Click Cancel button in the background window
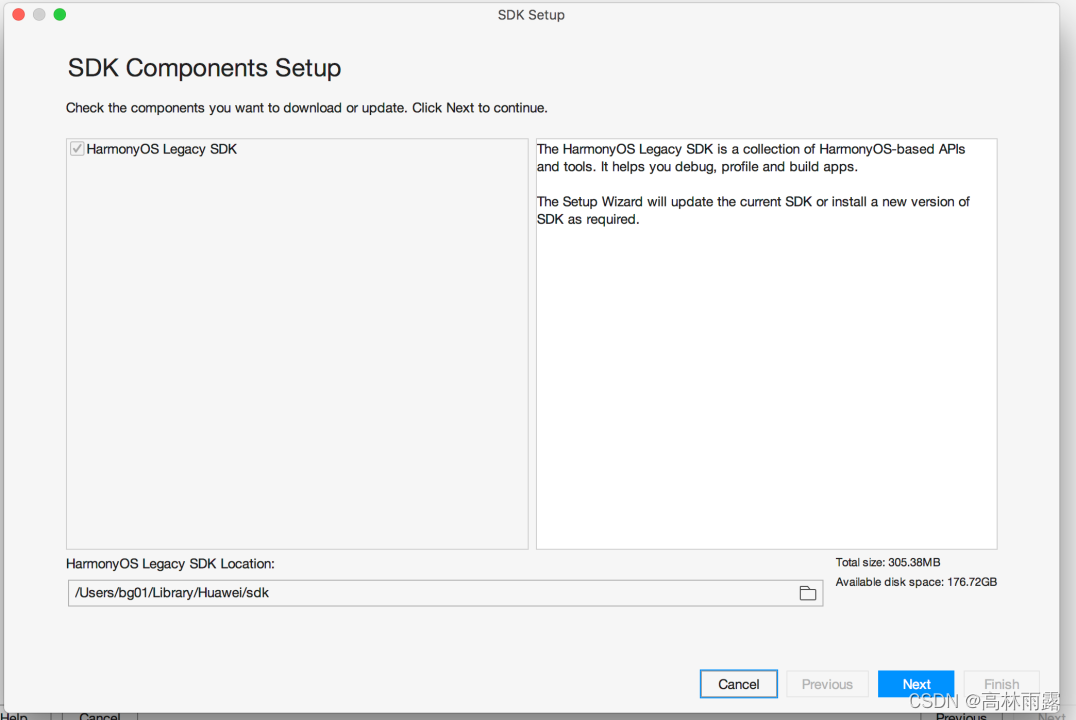1076x720 pixels. pyautogui.click(x=100, y=715)
